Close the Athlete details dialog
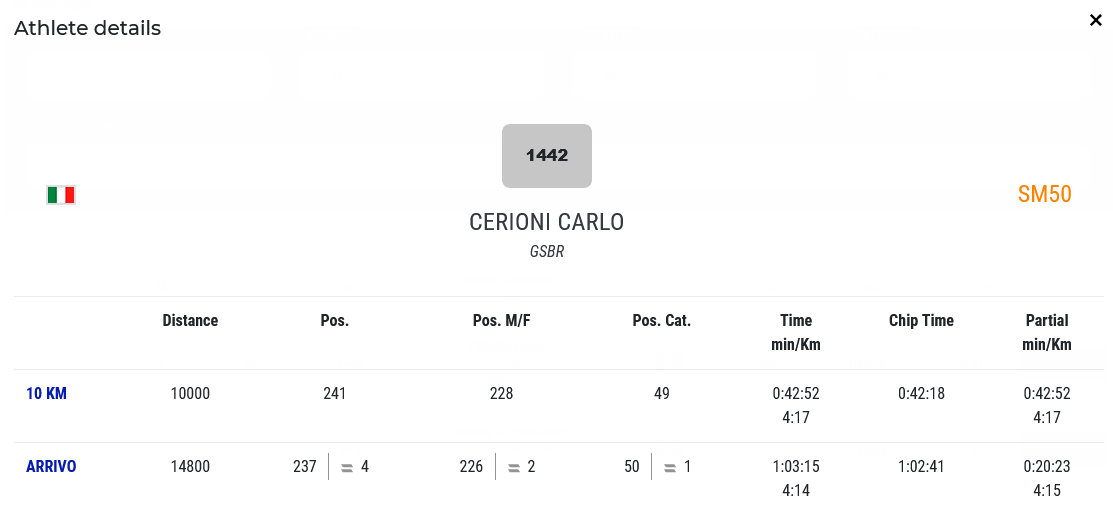1113x519 pixels. (1095, 20)
